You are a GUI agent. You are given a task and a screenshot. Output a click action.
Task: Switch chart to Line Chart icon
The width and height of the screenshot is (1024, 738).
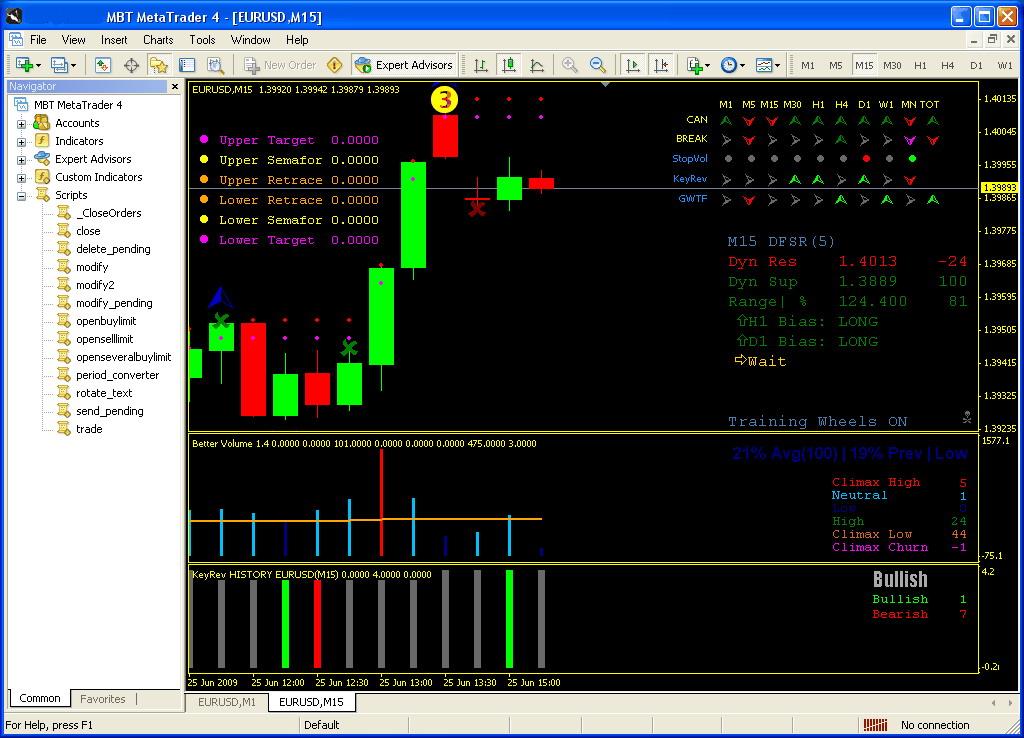point(537,65)
